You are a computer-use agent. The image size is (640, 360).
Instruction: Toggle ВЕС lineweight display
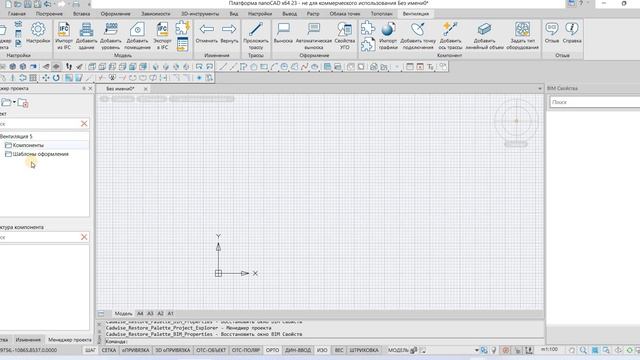pos(339,350)
